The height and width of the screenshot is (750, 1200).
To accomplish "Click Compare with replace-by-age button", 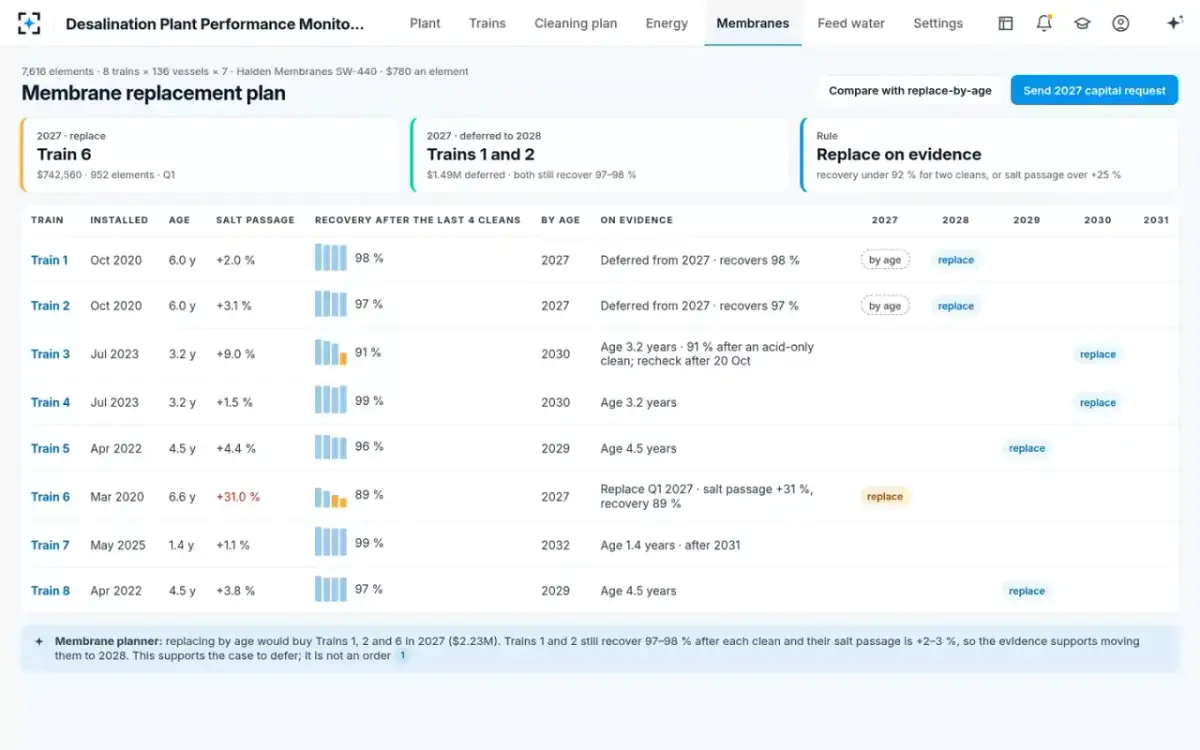I will tap(910, 90).
